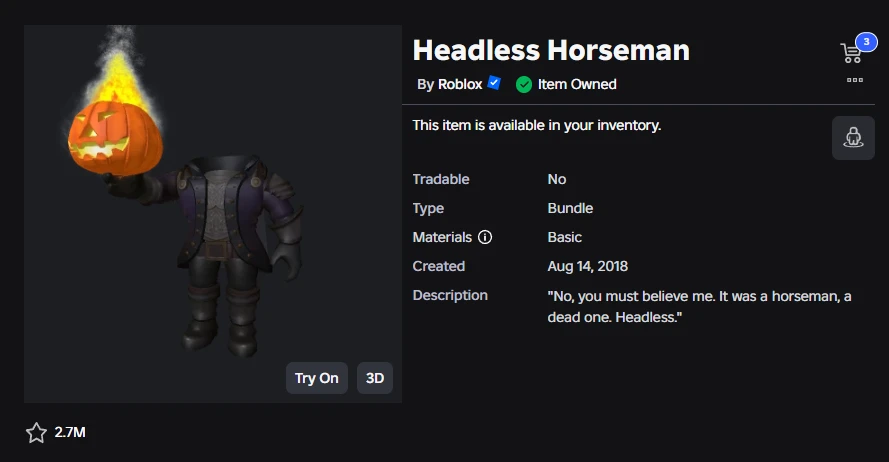Image resolution: width=889 pixels, height=462 pixels.
Task: Click the 2.7M favorites count
Action: coord(70,432)
